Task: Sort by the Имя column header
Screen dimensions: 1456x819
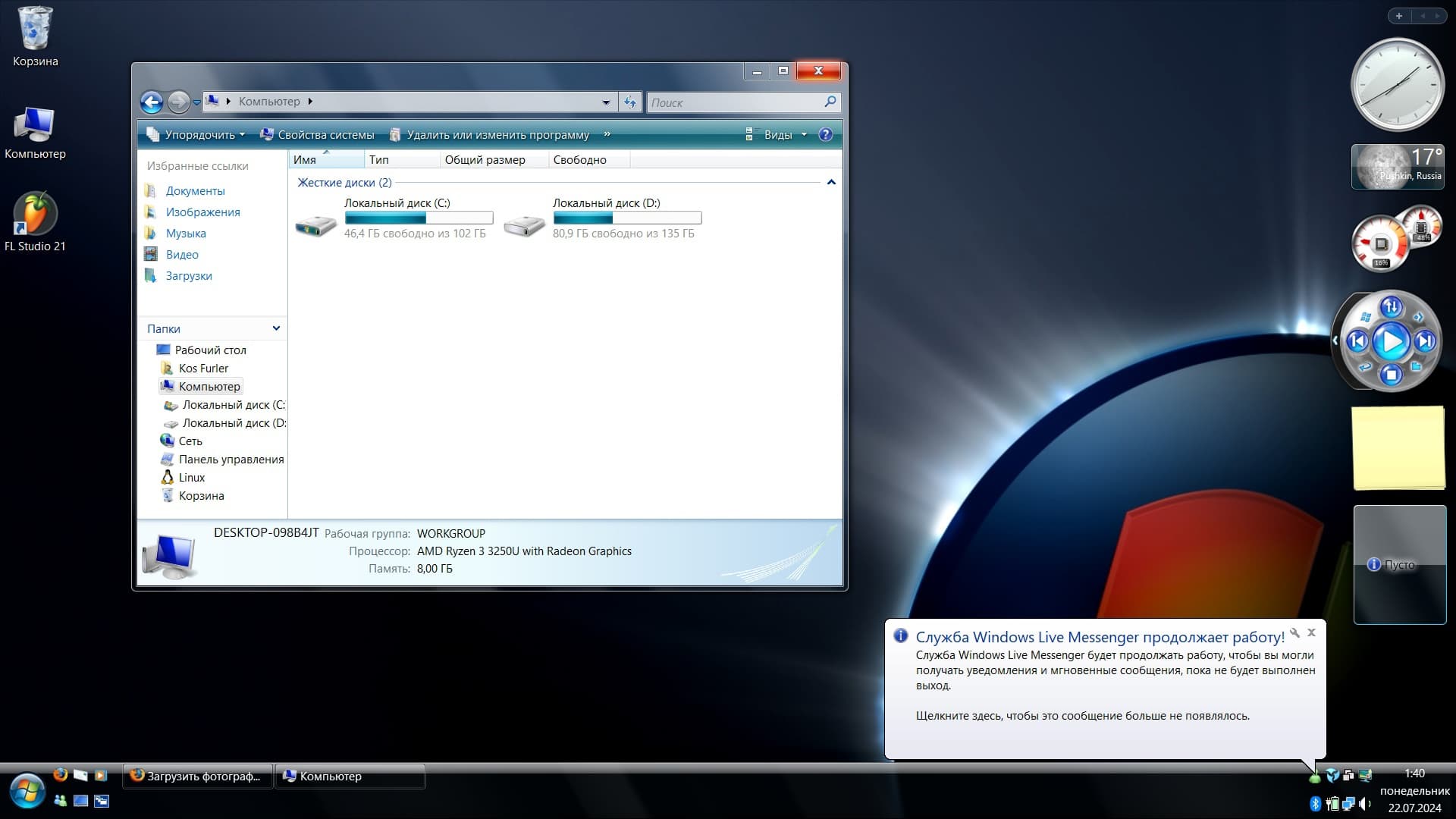Action: pyautogui.click(x=326, y=159)
